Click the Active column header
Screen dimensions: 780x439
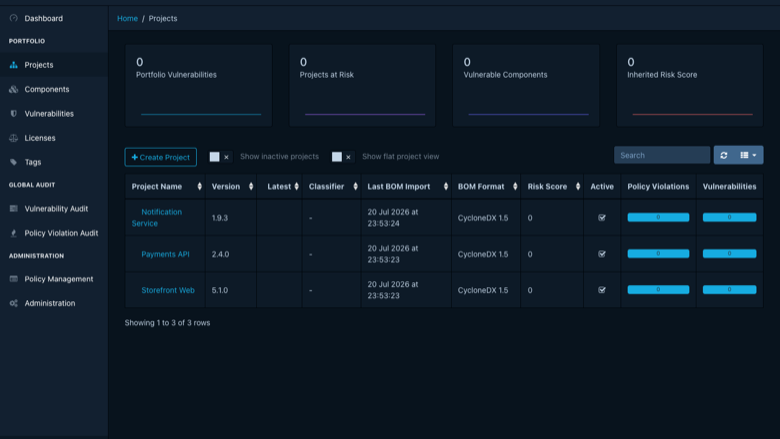602,186
